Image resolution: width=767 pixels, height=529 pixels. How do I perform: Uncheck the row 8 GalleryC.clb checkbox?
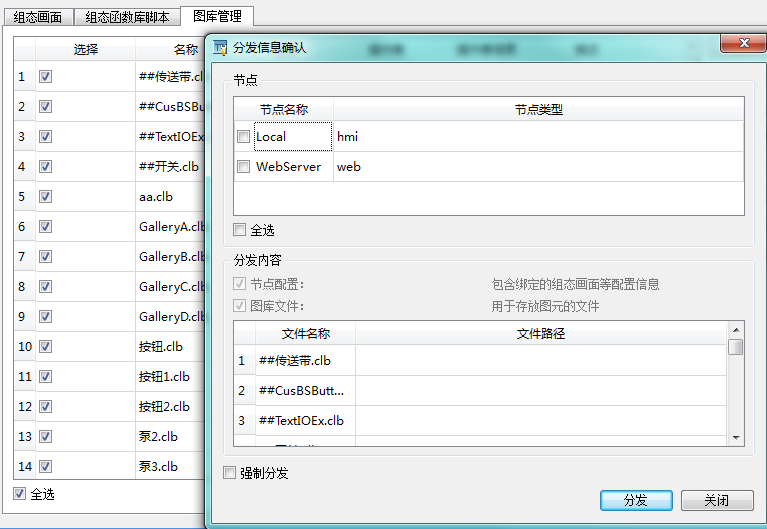[x=45, y=287]
